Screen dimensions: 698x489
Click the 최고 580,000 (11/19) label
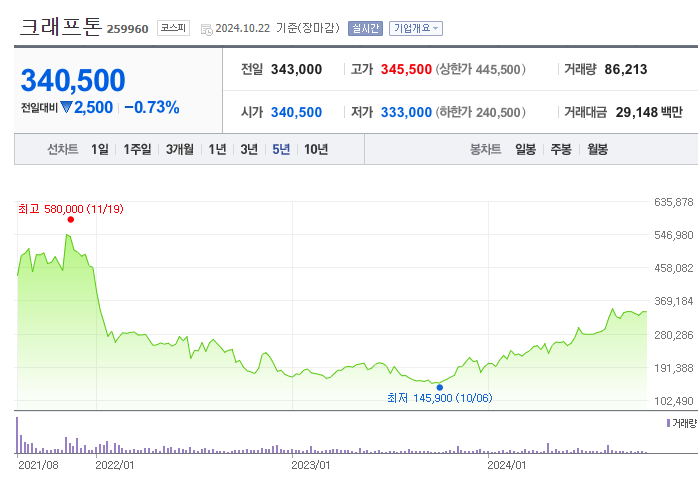[x=71, y=209]
